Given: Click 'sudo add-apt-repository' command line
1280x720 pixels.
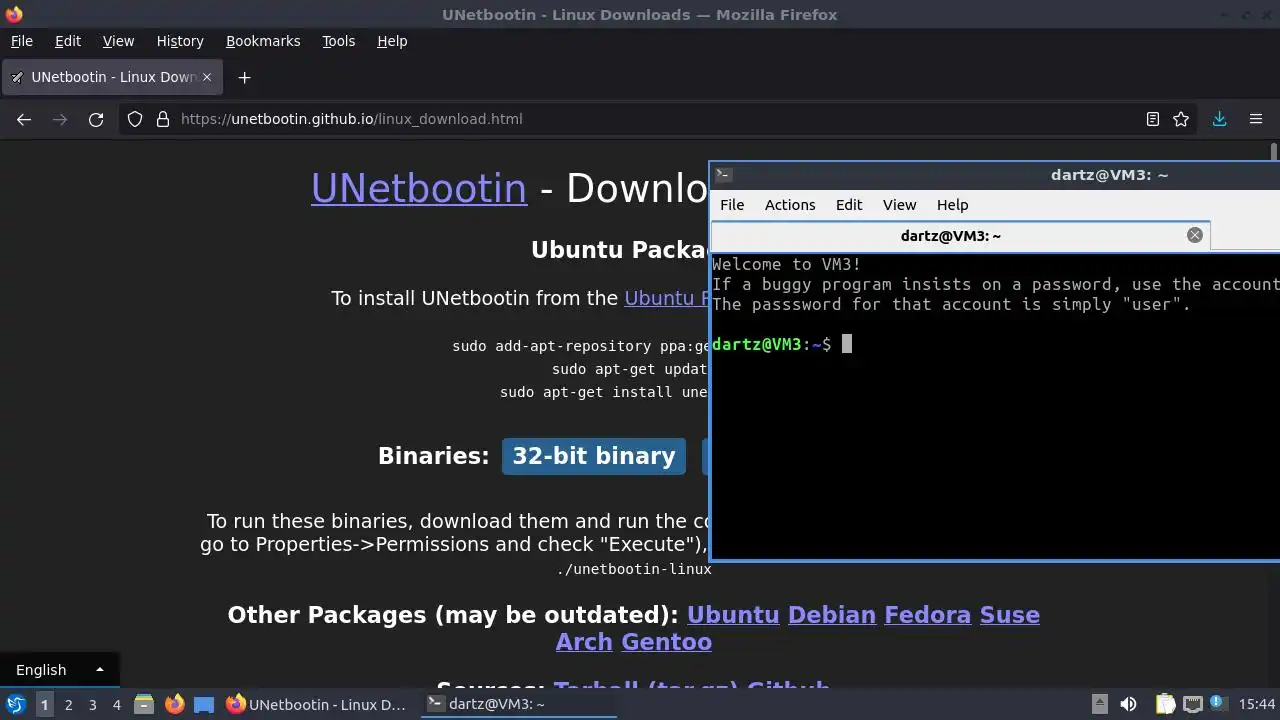Looking at the screenshot, I should (580, 346).
